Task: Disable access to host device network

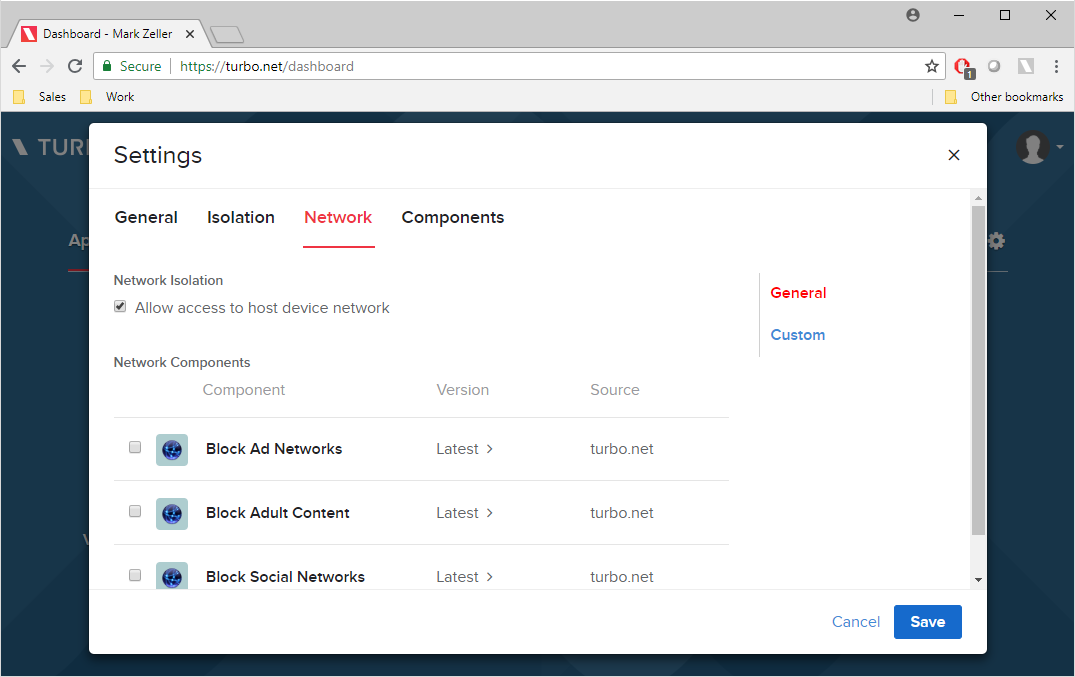Action: pyautogui.click(x=120, y=306)
